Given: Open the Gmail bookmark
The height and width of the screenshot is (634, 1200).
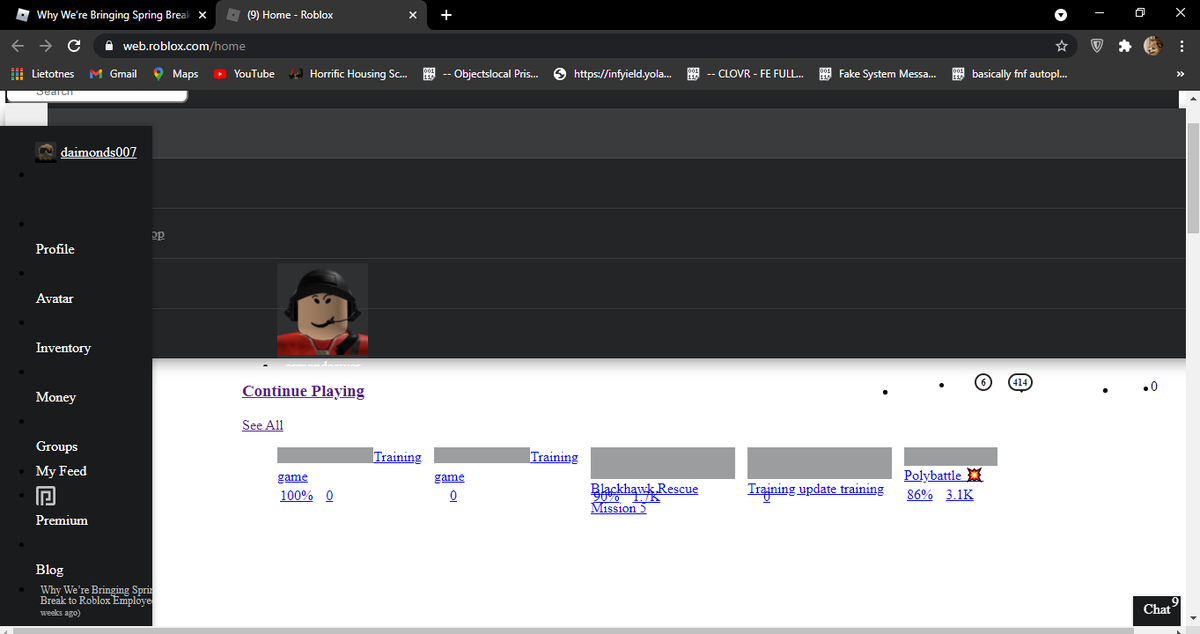Looking at the screenshot, I should pyautogui.click(x=113, y=74).
